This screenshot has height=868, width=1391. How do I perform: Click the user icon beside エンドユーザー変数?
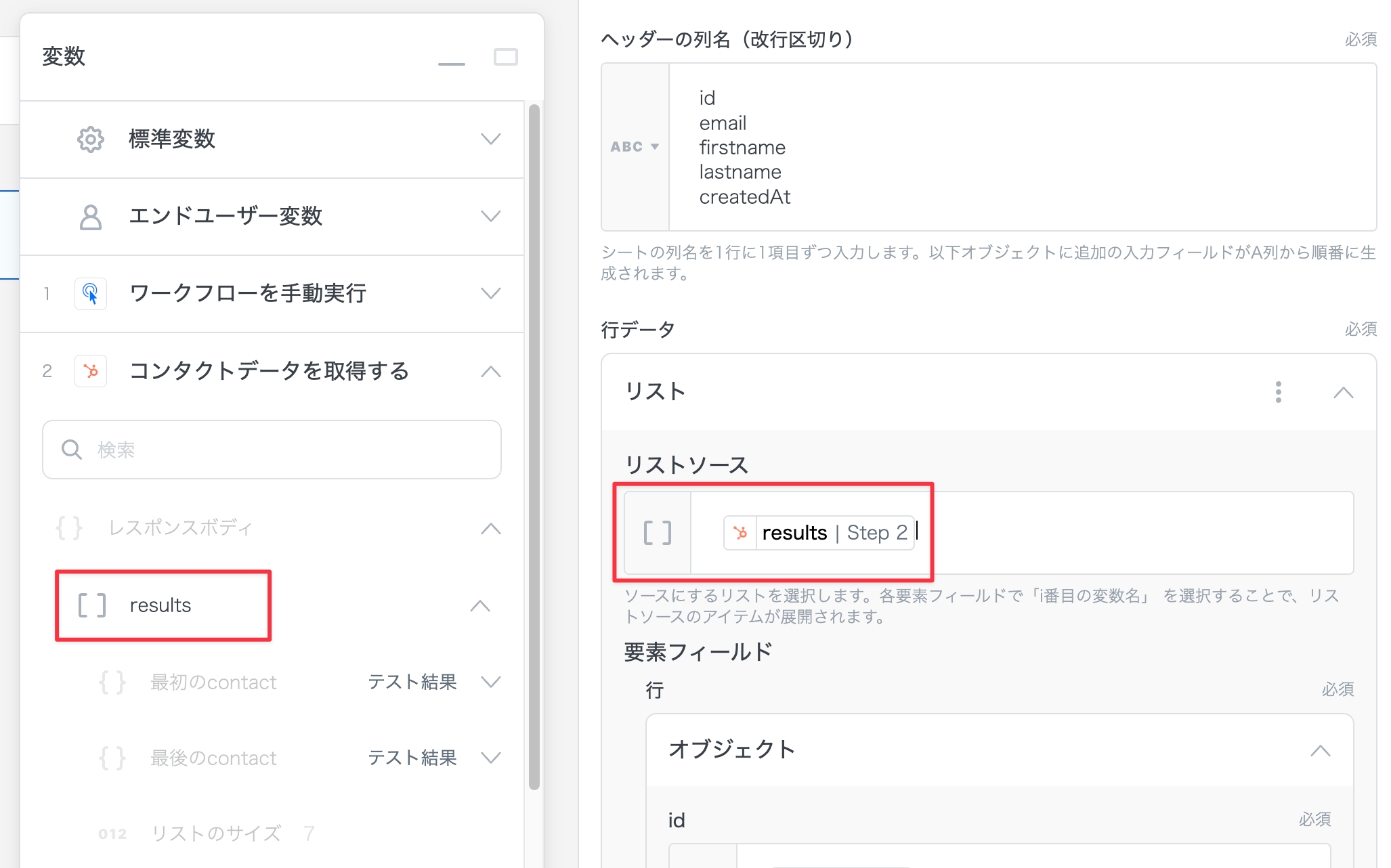[x=90, y=217]
